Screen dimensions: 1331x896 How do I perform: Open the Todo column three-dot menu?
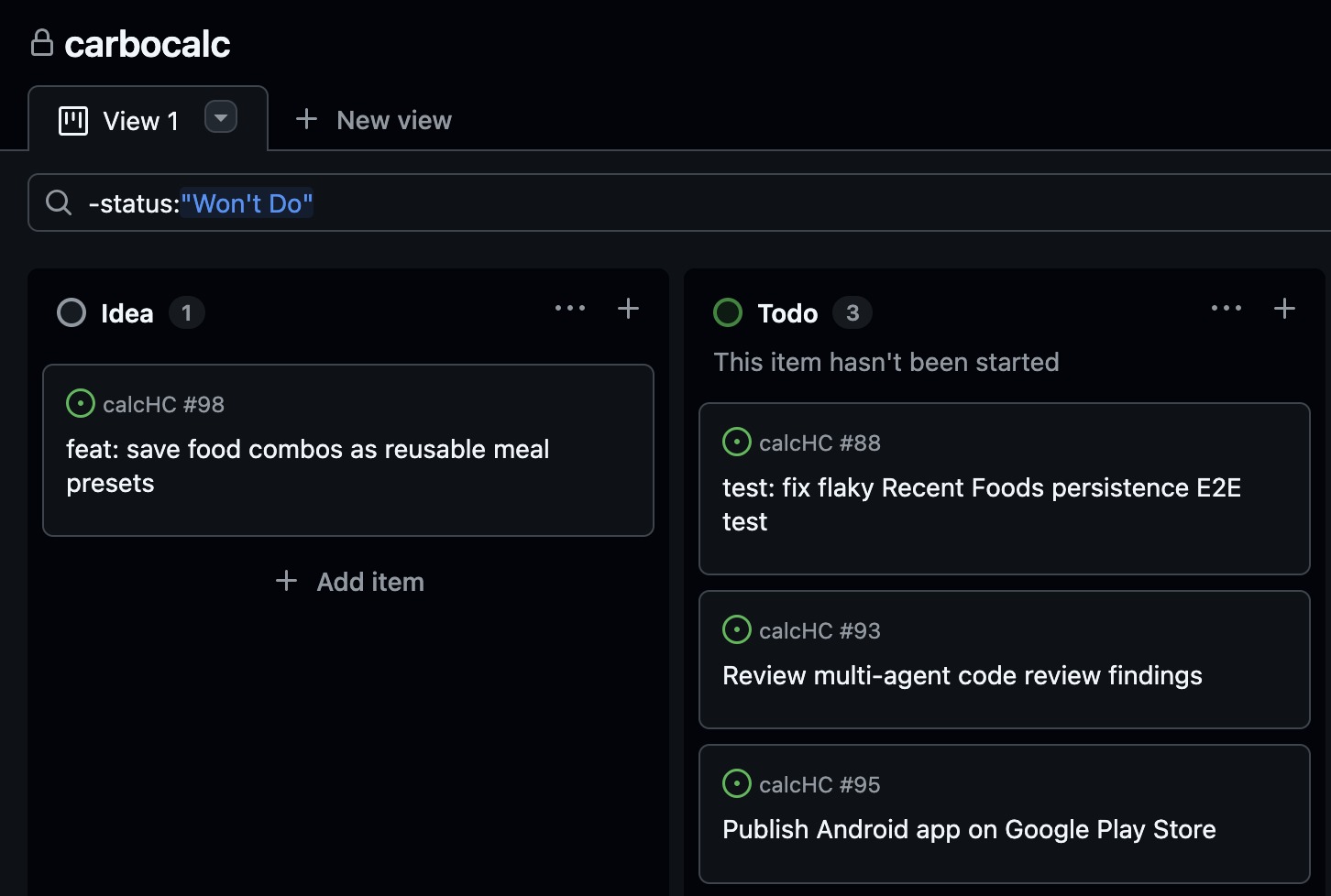1226,309
